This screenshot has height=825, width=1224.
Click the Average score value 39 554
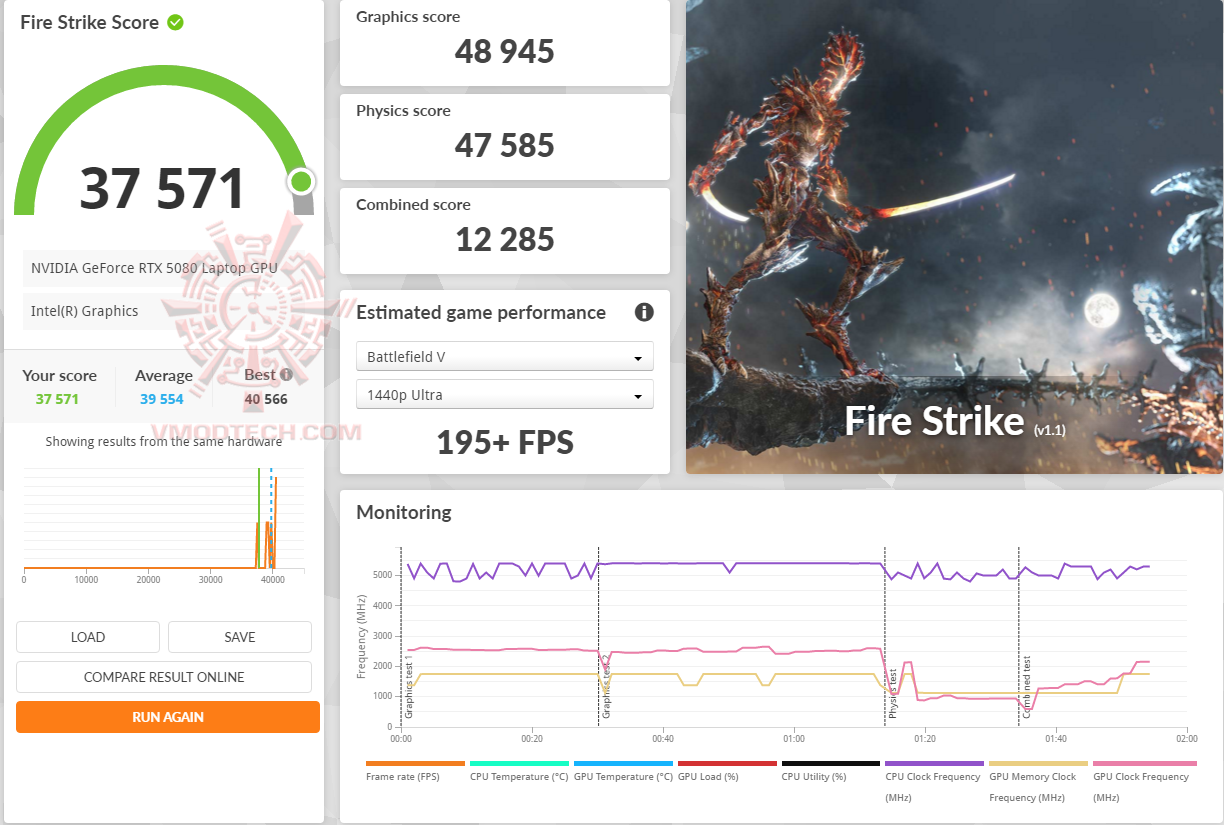click(x=163, y=399)
